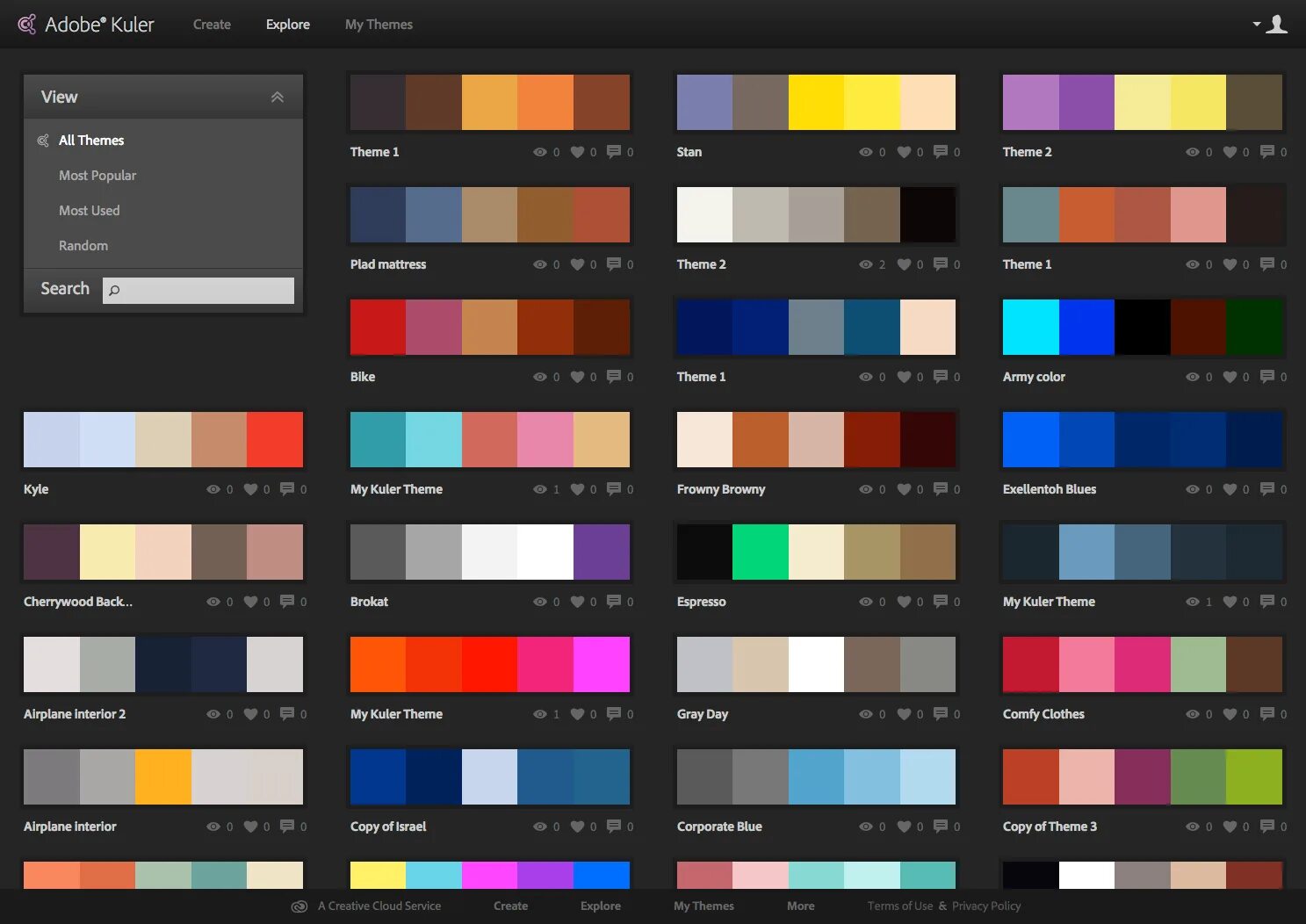This screenshot has height=924, width=1306.
Task: Like the Bike theme with the heart icon
Action: point(577,377)
